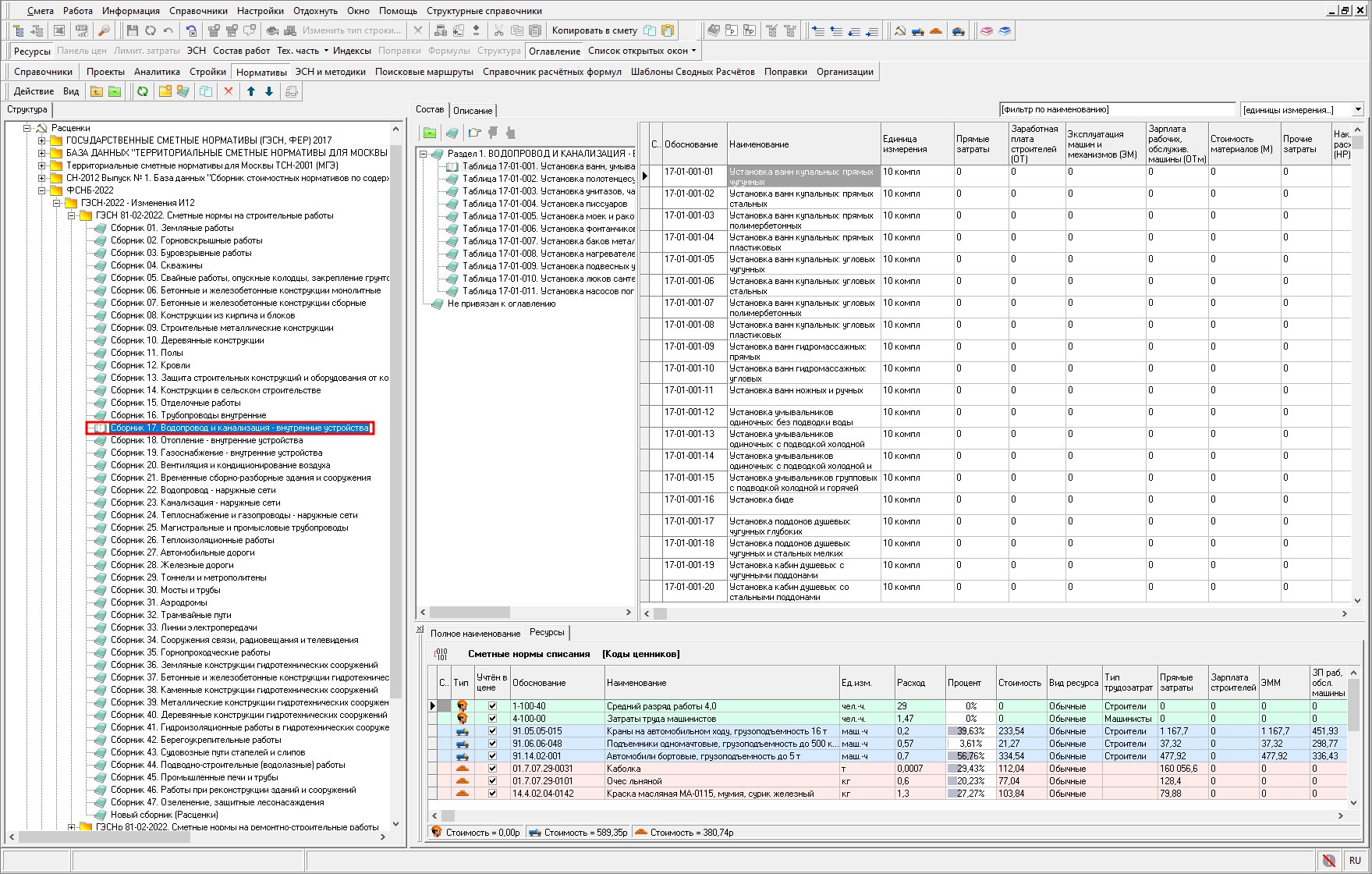This screenshot has height=874, width=1372.
Task: Open the Справочники menu
Action: pos(198,11)
